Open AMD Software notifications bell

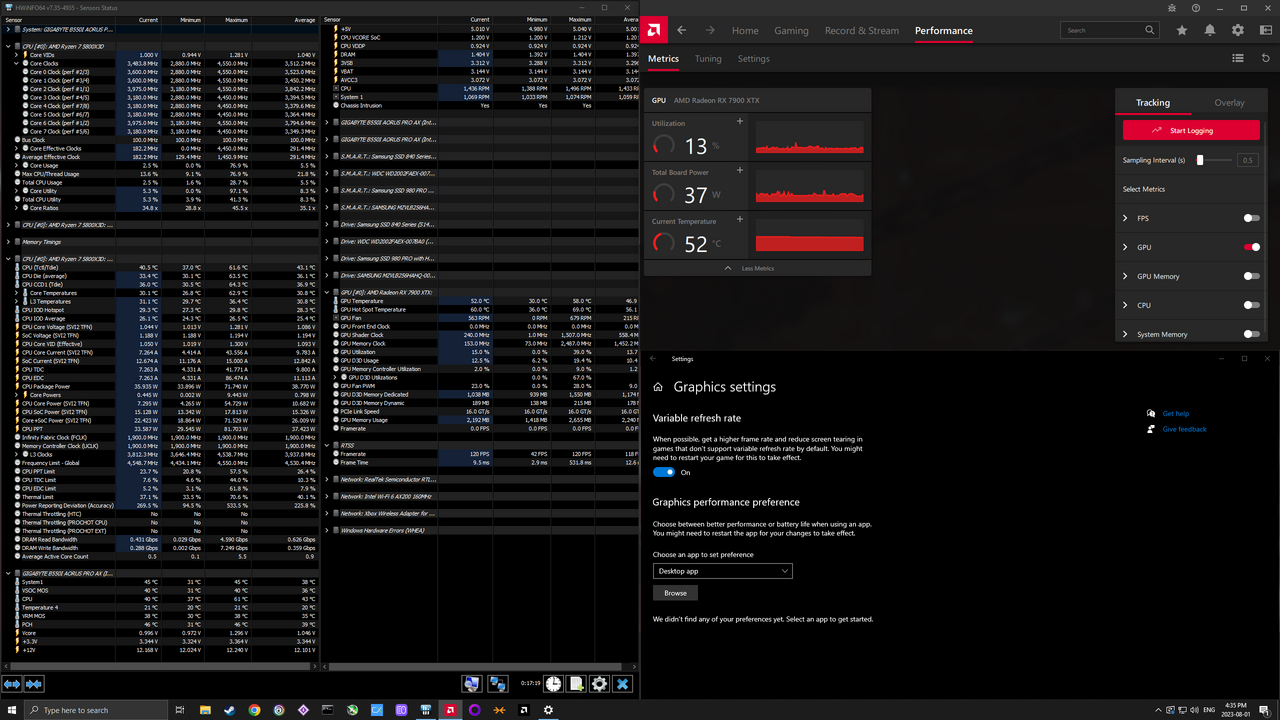pos(1210,30)
